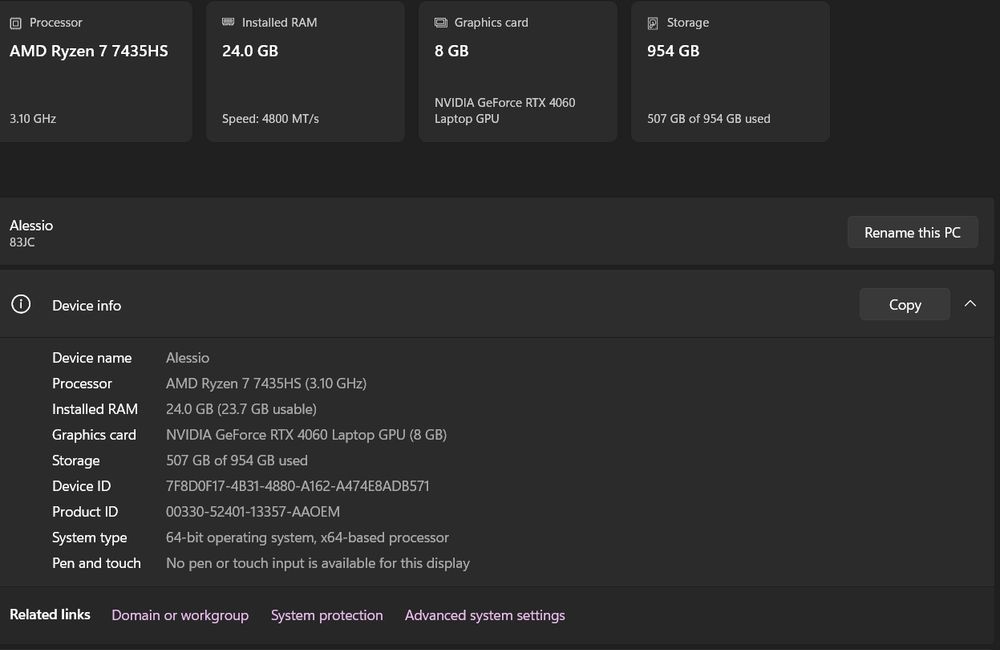Click the Processor row label in Device info

coord(82,383)
